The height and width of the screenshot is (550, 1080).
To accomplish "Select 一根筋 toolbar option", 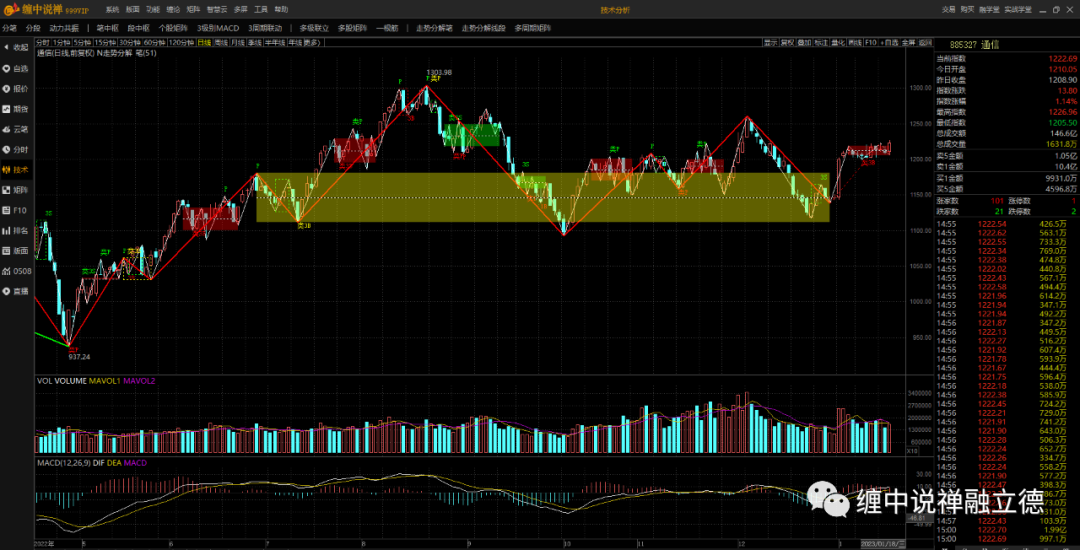I will (x=387, y=28).
